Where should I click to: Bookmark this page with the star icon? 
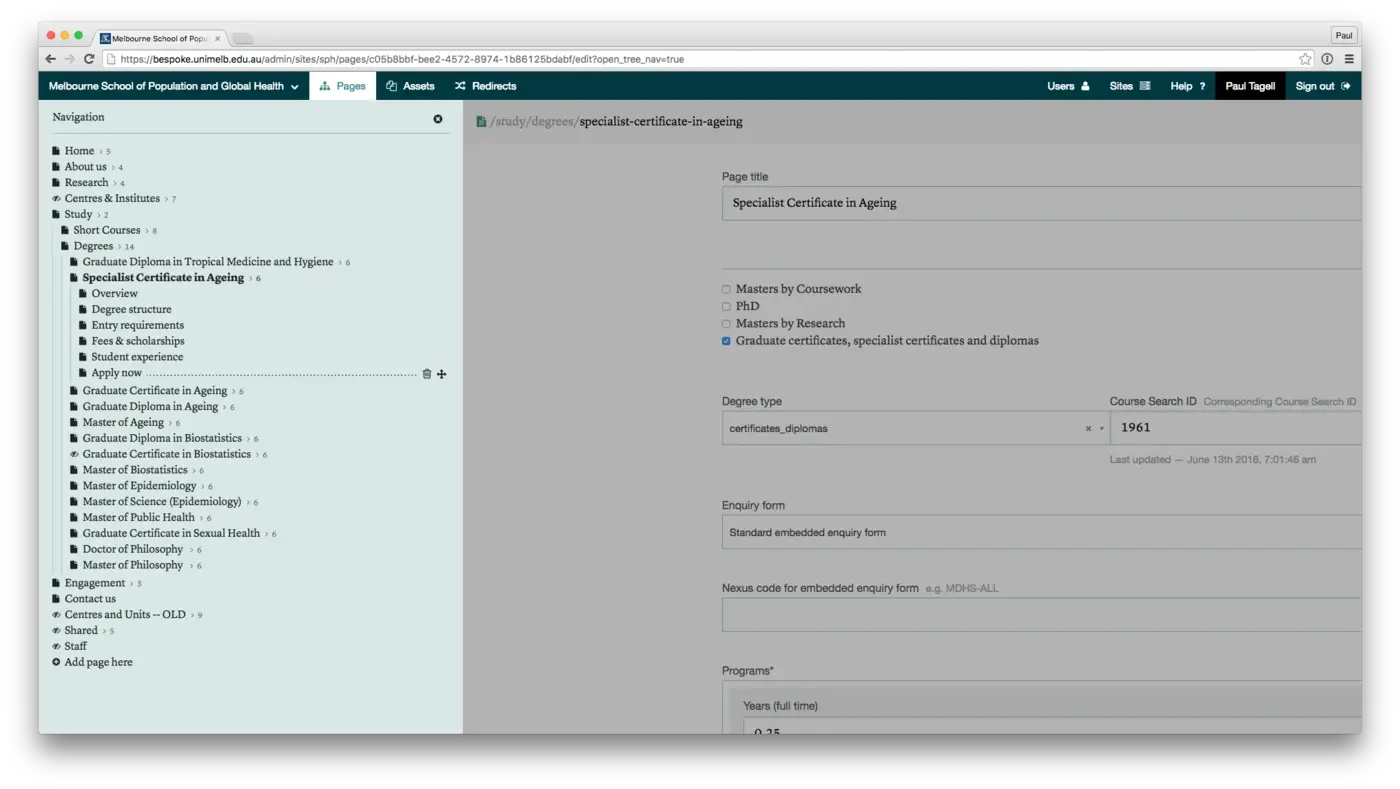1305,59
